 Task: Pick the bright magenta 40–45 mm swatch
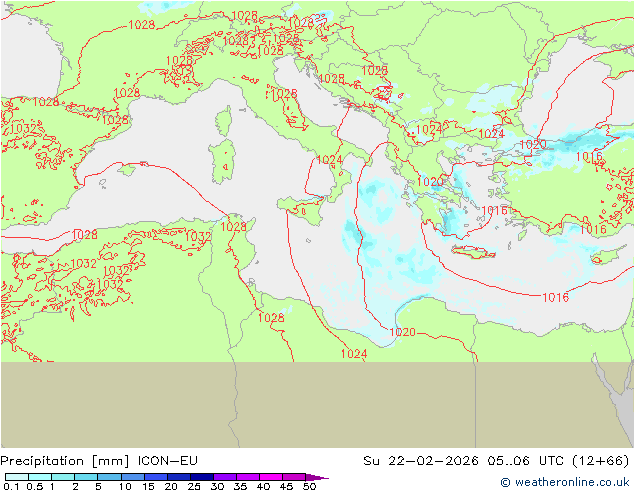pos(271,477)
